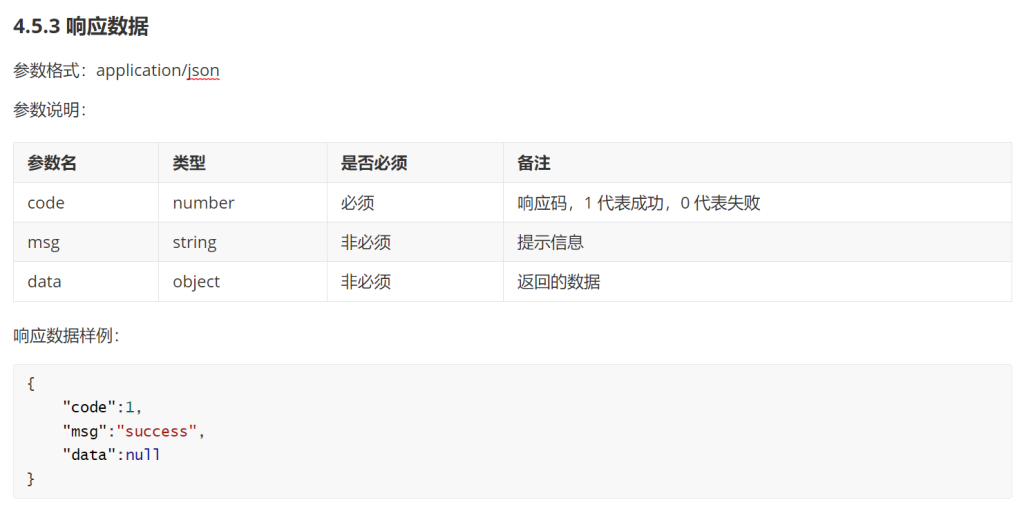Viewport: 1024px width, 527px height.
Task: Select the "number" type cell
Action: 203,203
